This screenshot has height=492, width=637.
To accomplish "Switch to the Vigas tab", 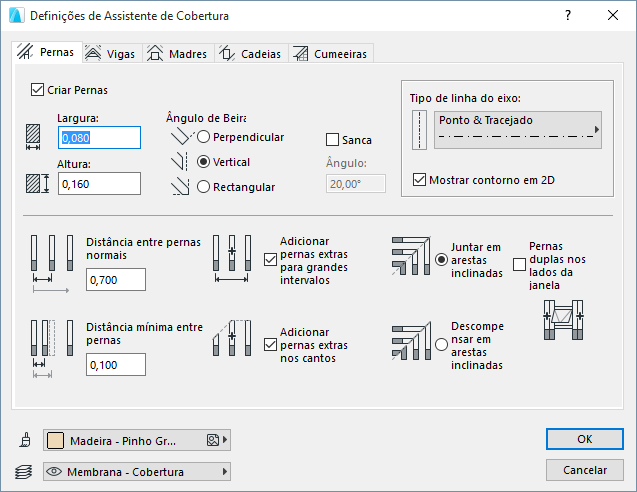I will pyautogui.click(x=112, y=53).
